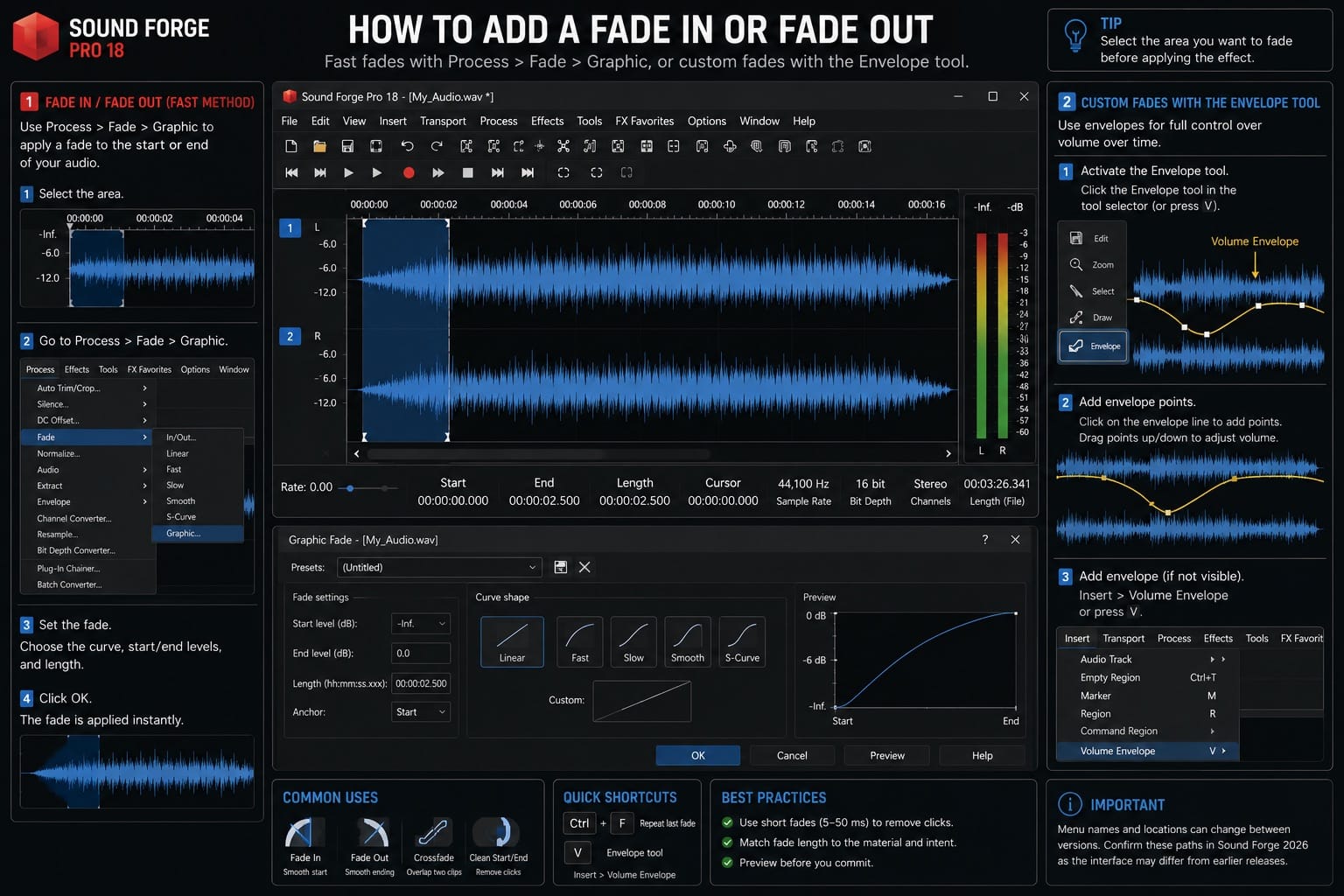This screenshot has height=896, width=1344.
Task: Click the Length 00:00:02.500 input field
Action: [x=421, y=683]
